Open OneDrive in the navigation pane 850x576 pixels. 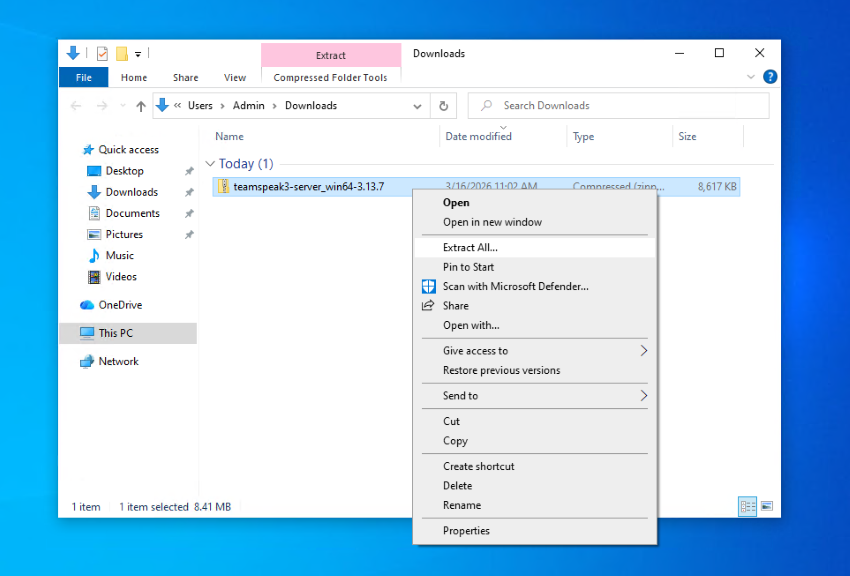pyautogui.click(x=120, y=305)
